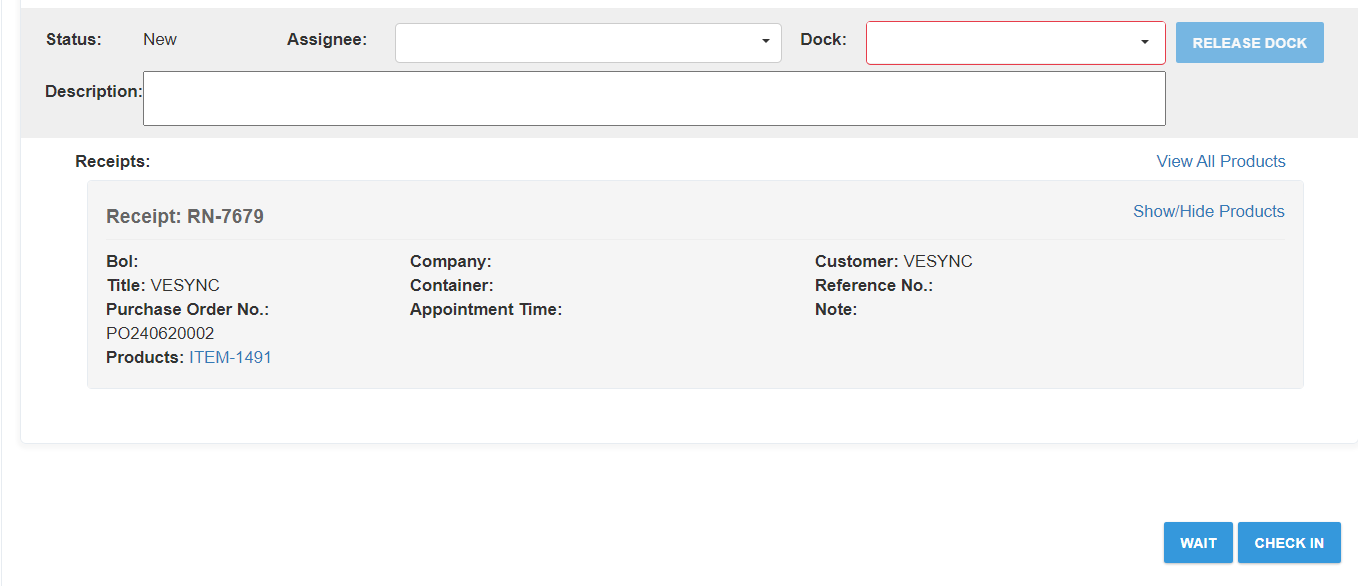Click the Title VESYNC value
Viewport: 1358px width, 586px height.
(x=185, y=285)
